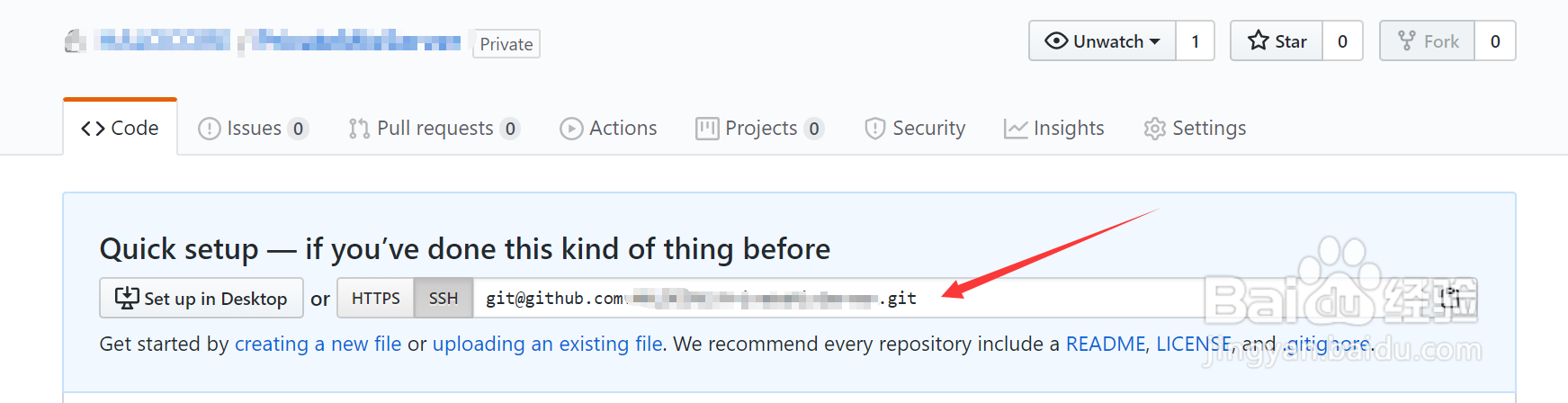Open repository Settings gear tab
1568x403 pixels.
pyautogui.click(x=1195, y=129)
